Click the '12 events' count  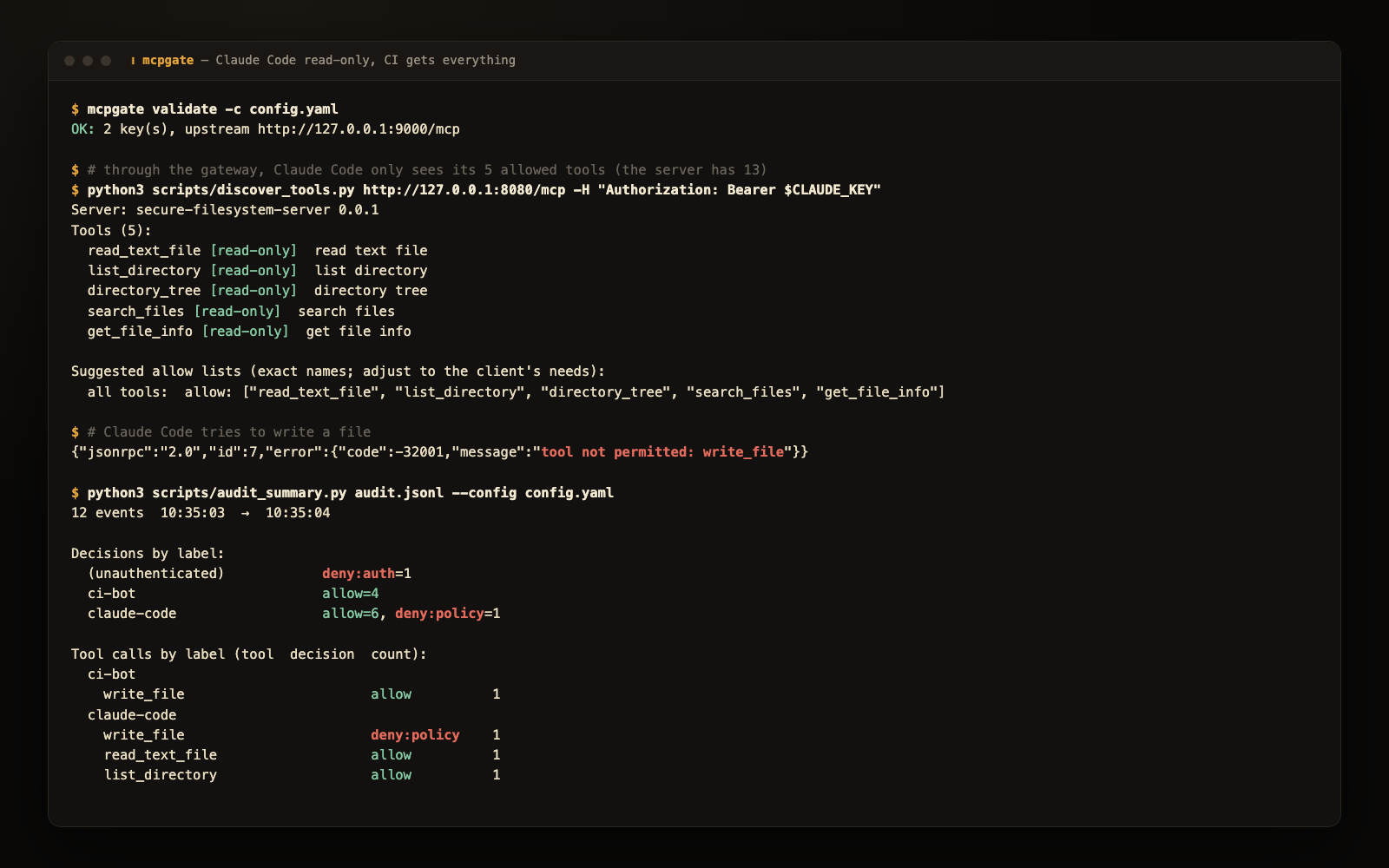tap(108, 513)
